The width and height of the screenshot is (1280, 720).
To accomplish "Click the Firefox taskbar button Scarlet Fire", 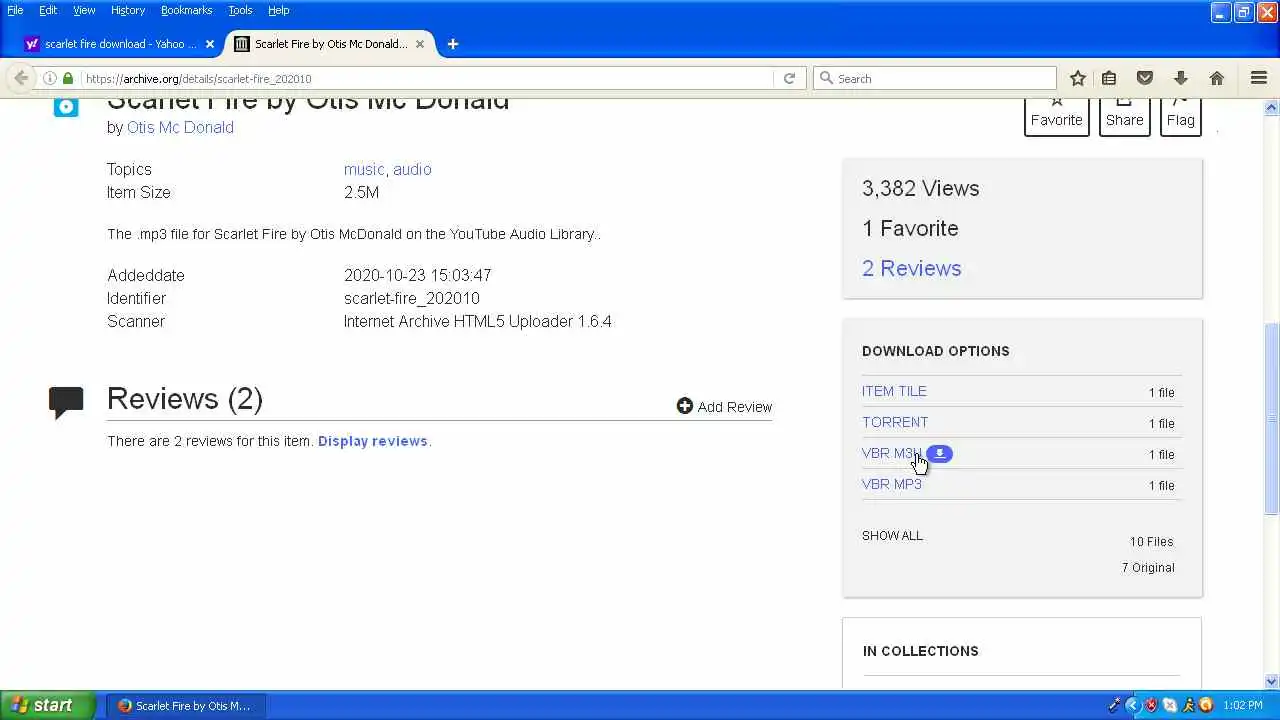I will coord(187,705).
